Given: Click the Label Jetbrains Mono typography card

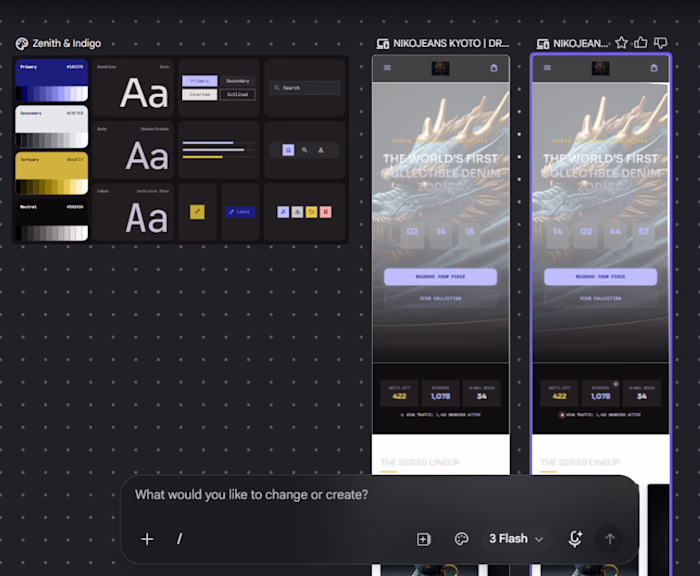Looking at the screenshot, I should [133, 212].
